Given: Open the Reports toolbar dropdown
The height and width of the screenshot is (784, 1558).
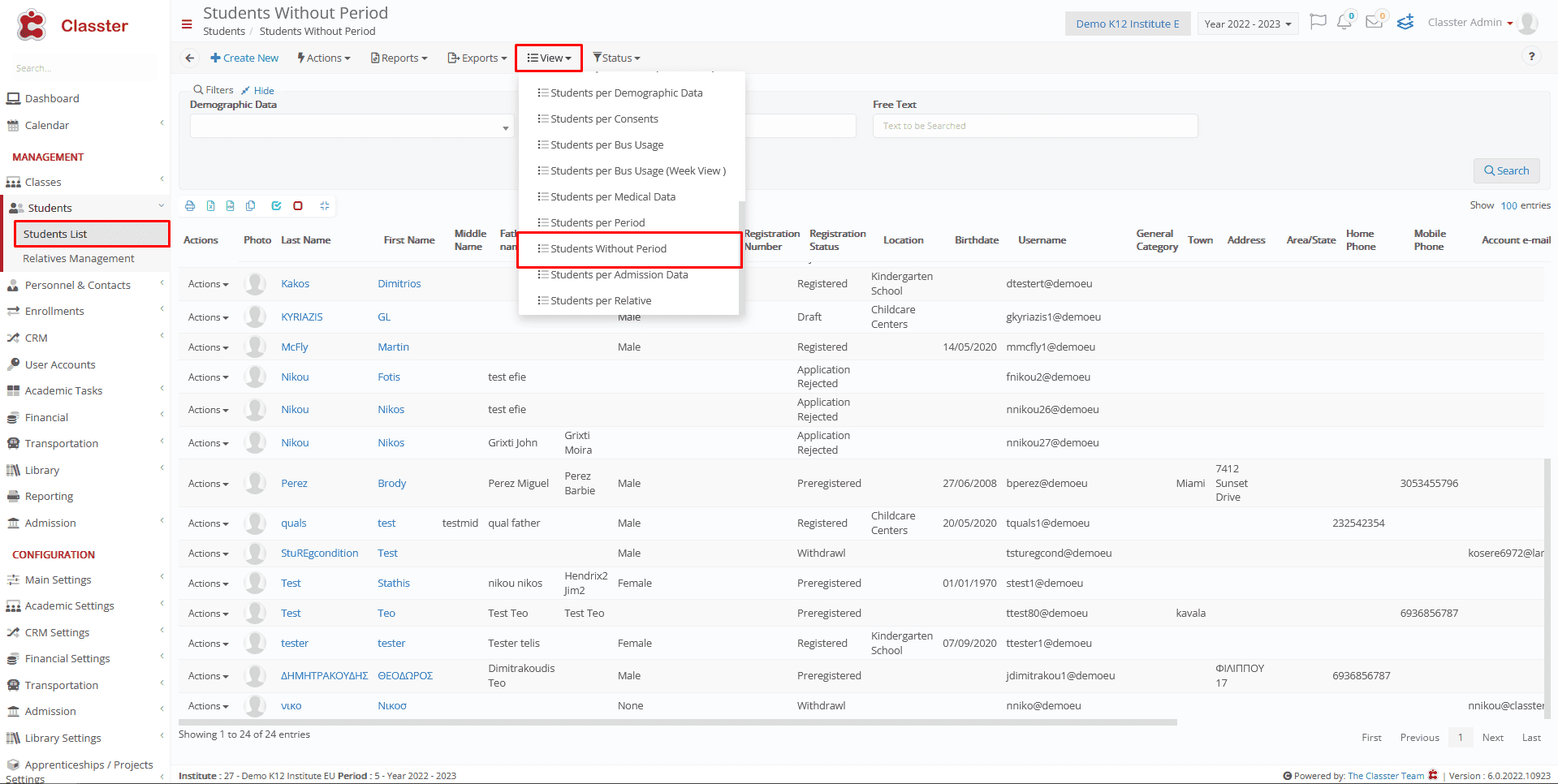Looking at the screenshot, I should (x=399, y=58).
